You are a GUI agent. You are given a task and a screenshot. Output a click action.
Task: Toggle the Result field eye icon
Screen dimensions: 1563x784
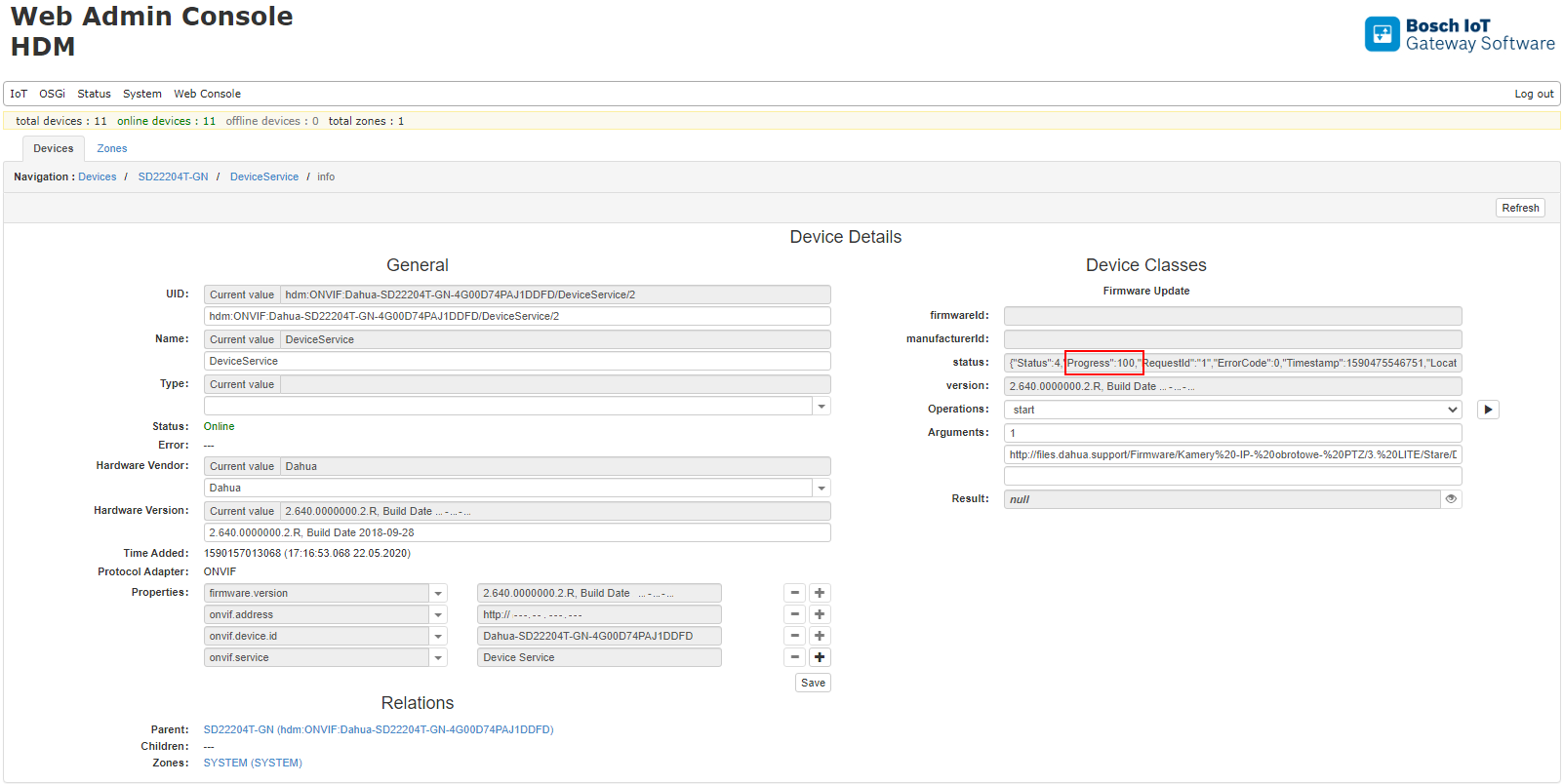[x=1451, y=499]
